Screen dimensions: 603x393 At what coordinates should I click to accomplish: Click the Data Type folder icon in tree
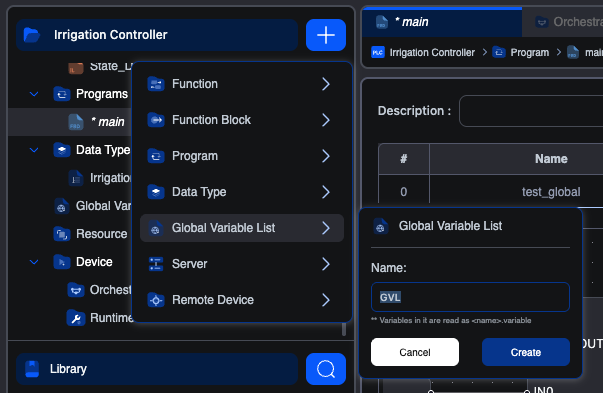(x=62, y=150)
